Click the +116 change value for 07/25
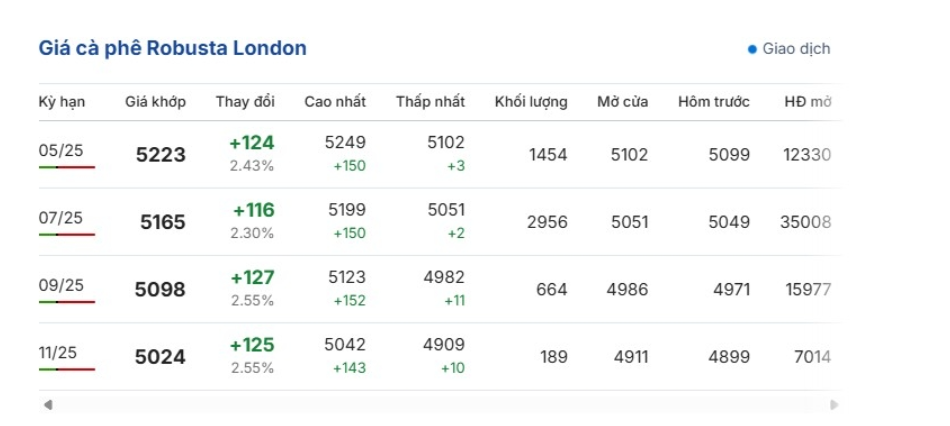The width and height of the screenshot is (950, 426). 254,210
